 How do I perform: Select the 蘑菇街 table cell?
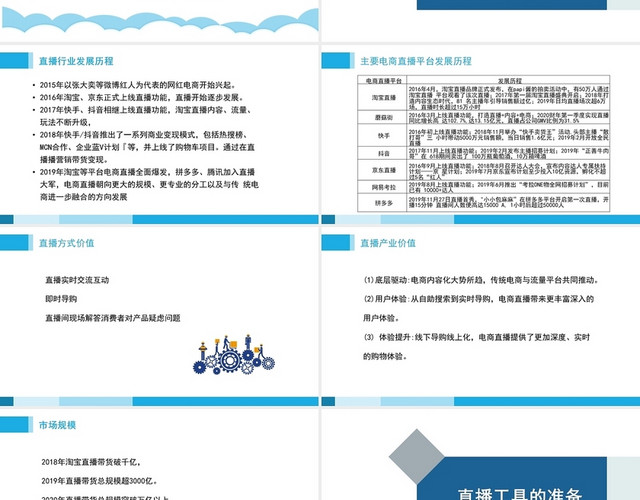(382, 117)
